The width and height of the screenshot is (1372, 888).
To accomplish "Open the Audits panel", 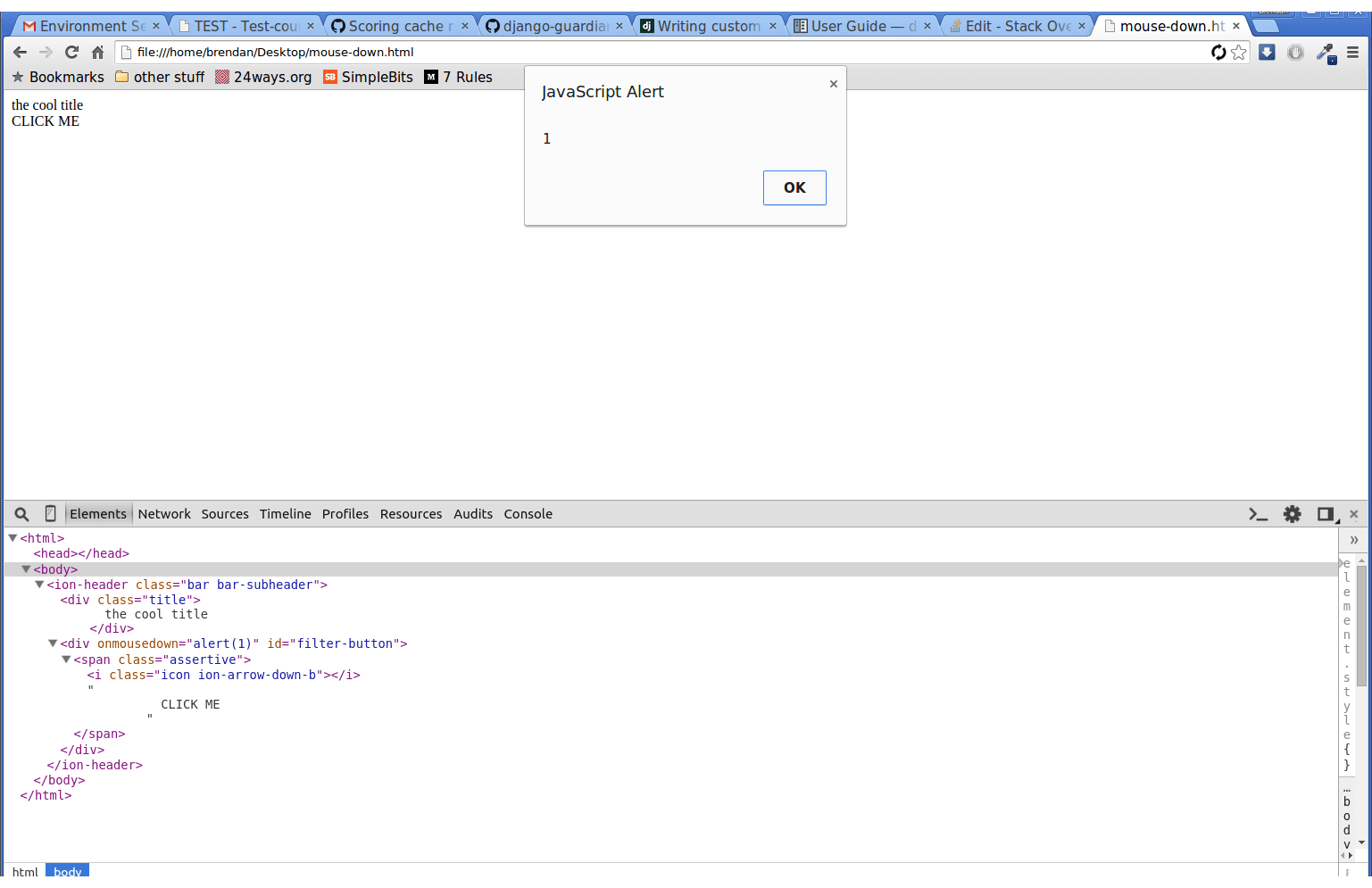I will (473, 514).
